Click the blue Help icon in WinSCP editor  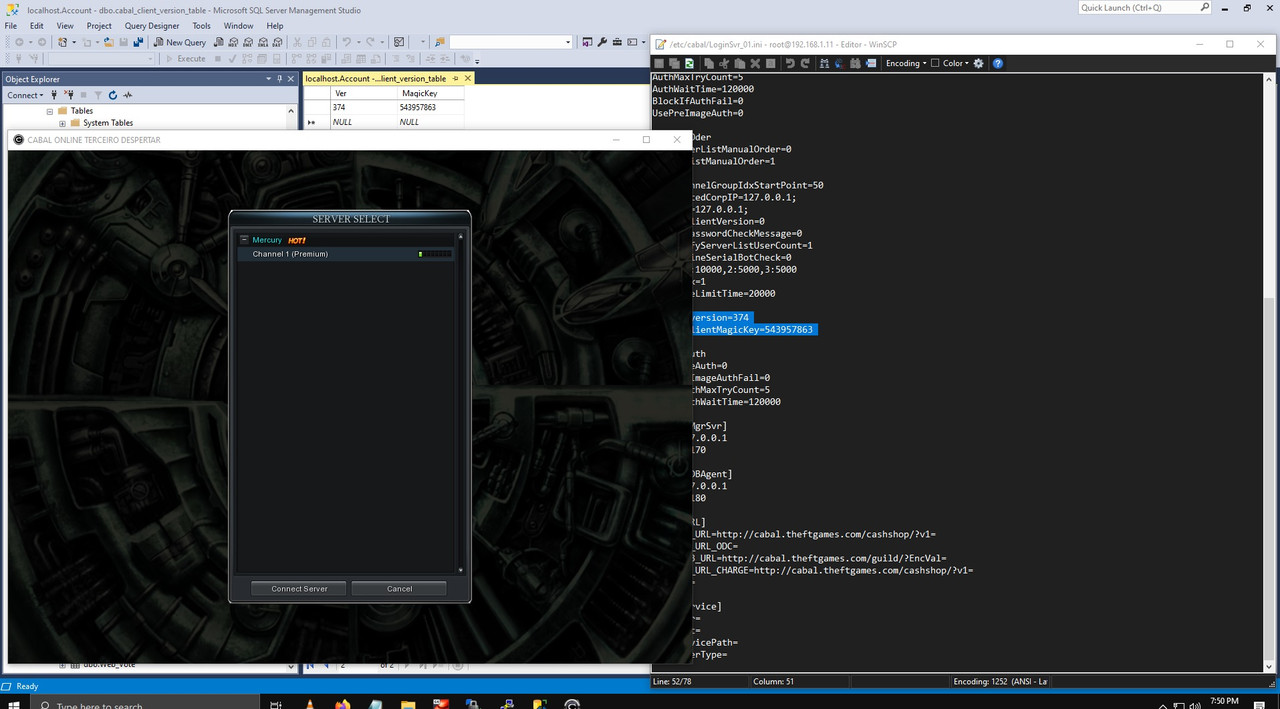pos(998,63)
